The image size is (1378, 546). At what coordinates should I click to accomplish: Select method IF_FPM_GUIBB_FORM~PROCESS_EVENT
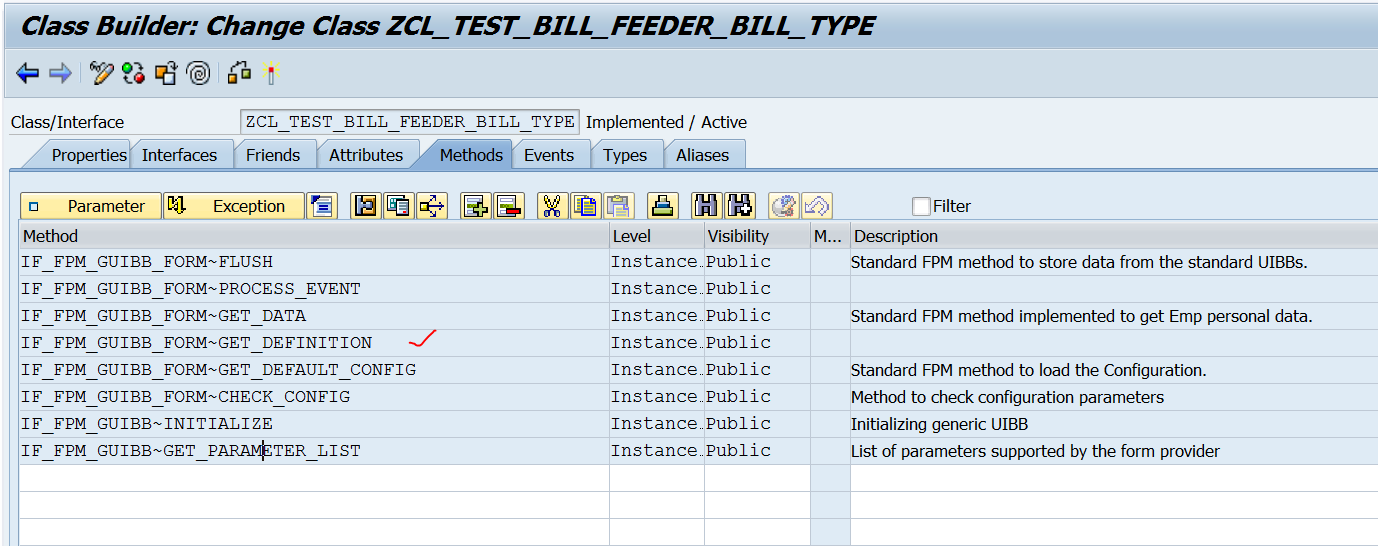click(x=314, y=289)
